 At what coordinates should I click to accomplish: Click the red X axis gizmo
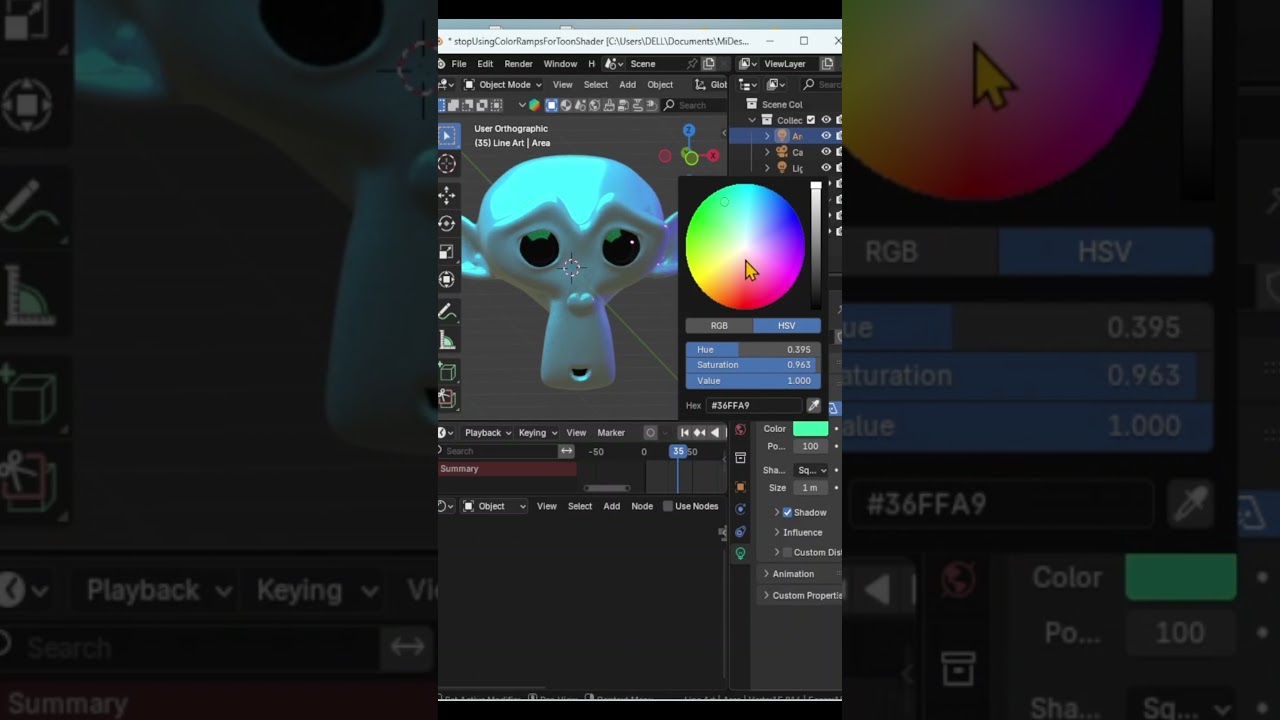pyautogui.click(x=713, y=155)
